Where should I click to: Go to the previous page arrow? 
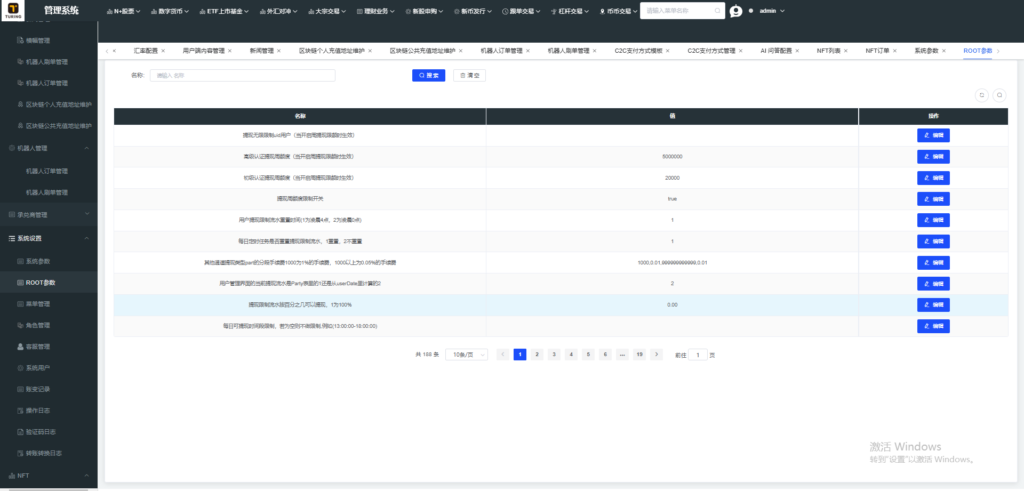[x=503, y=355]
